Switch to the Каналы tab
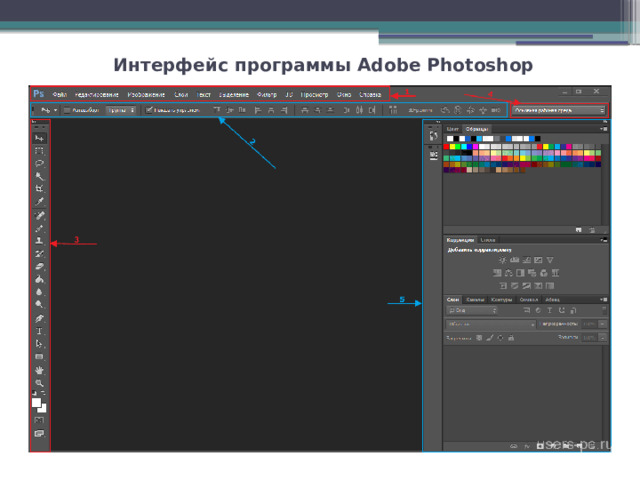 point(475,300)
